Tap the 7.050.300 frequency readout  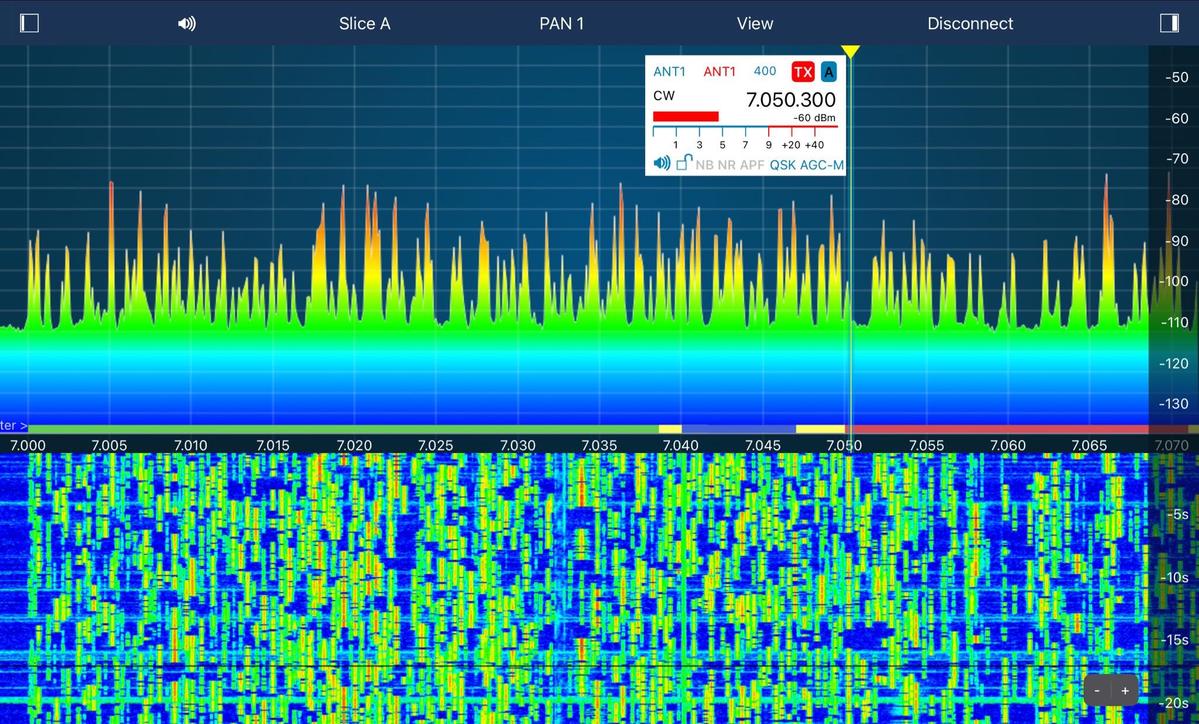point(790,100)
